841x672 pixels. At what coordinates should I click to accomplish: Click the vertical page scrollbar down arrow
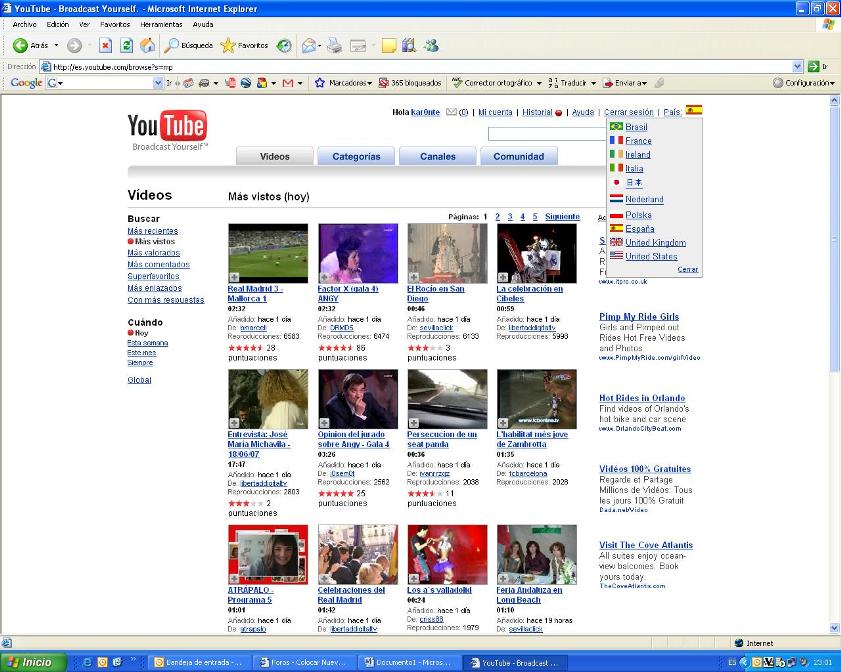[835, 627]
